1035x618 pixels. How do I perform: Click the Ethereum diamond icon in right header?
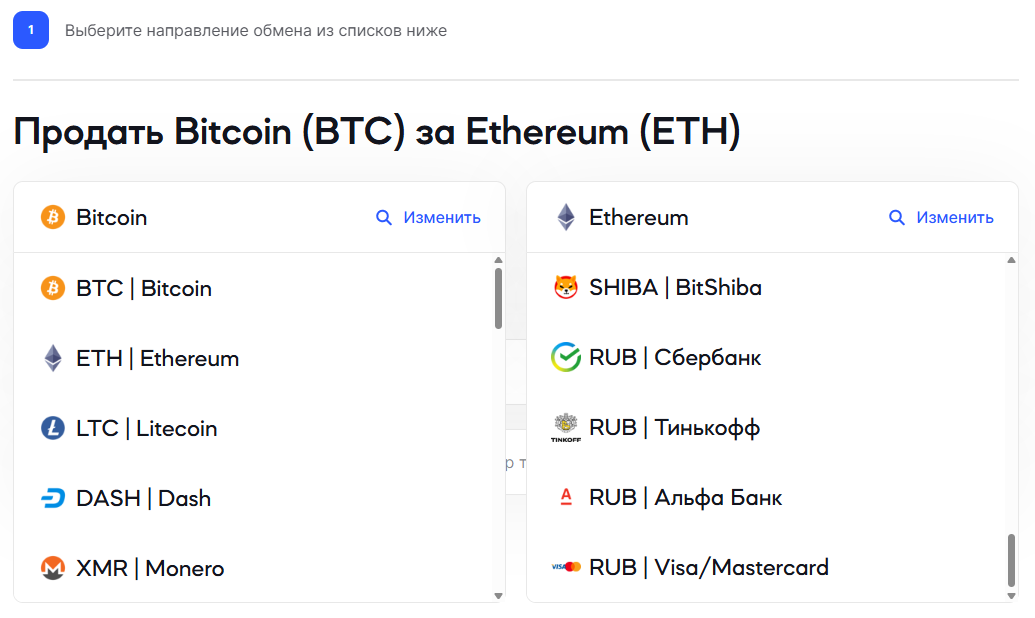click(x=566, y=217)
